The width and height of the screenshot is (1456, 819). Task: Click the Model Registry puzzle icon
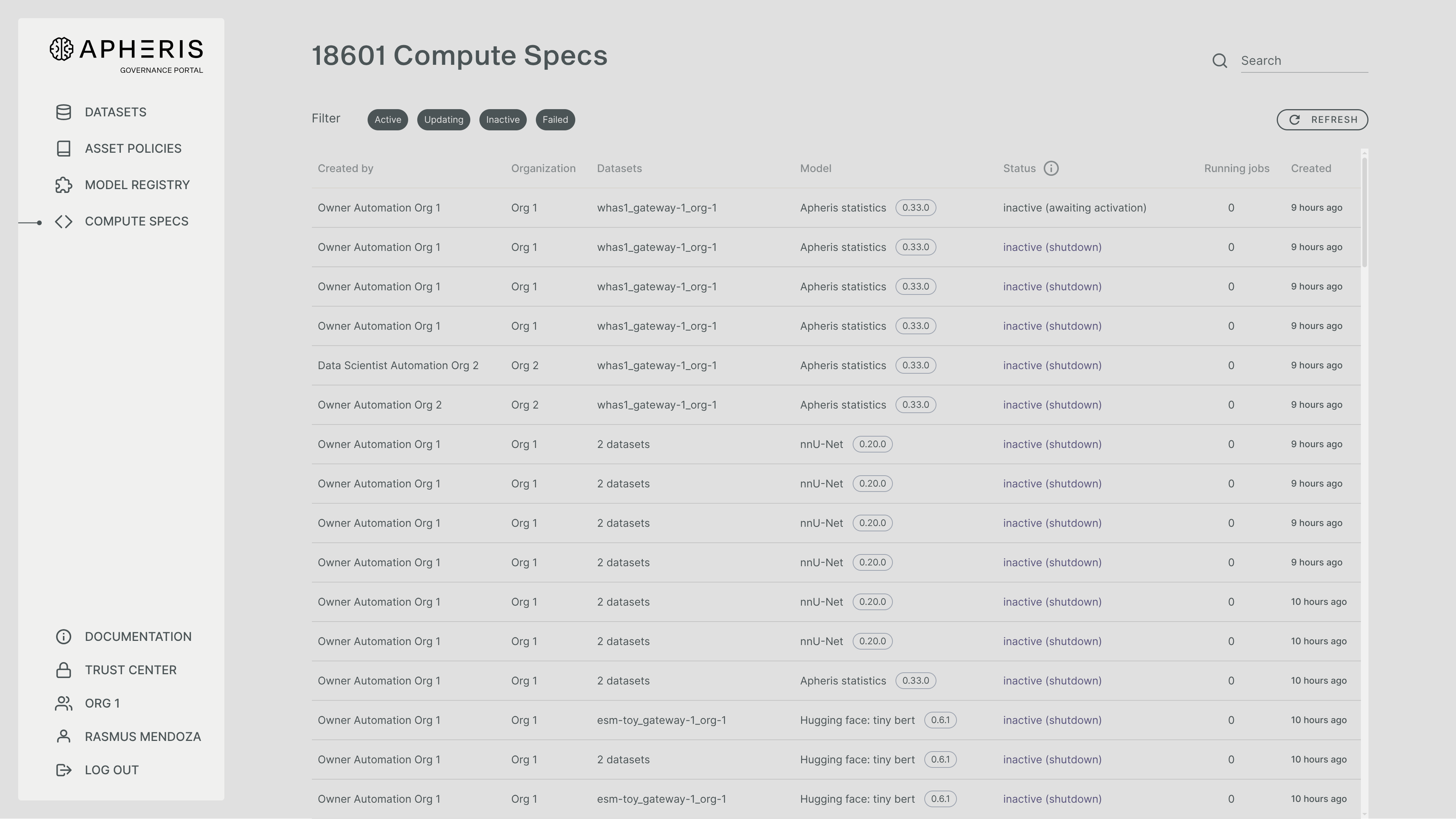tap(63, 185)
